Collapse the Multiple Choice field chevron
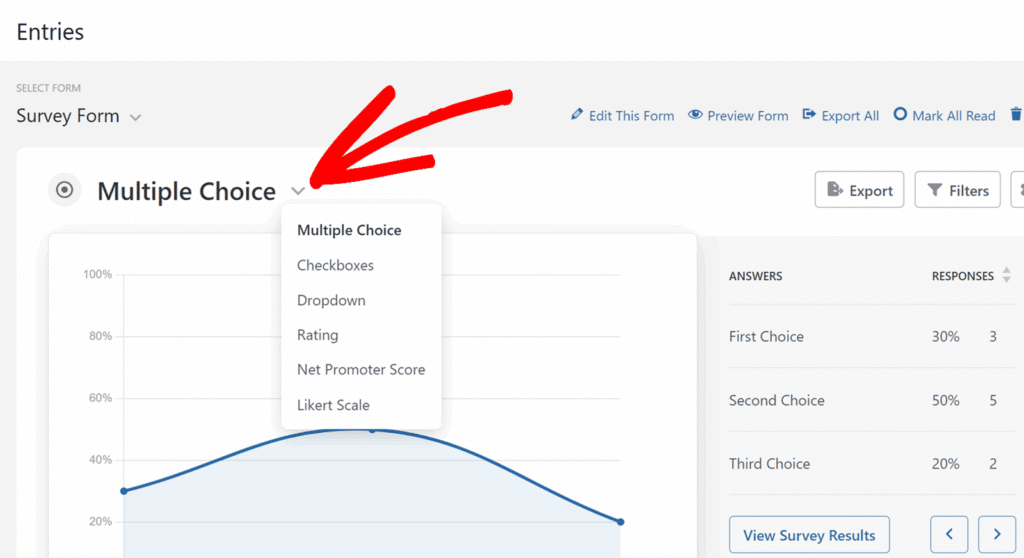This screenshot has width=1024, height=558. coord(298,191)
